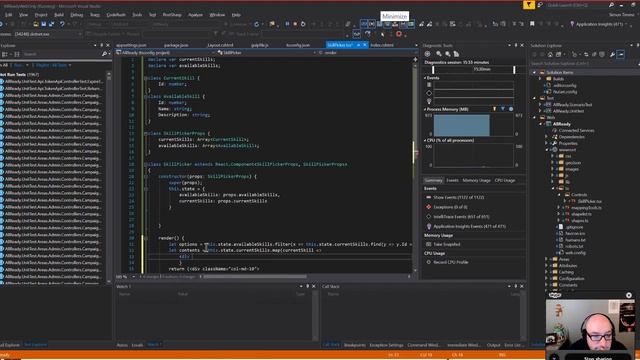The height and width of the screenshot is (360, 640).
Task: Switch to the appsettings.json tab
Action: 131,45
